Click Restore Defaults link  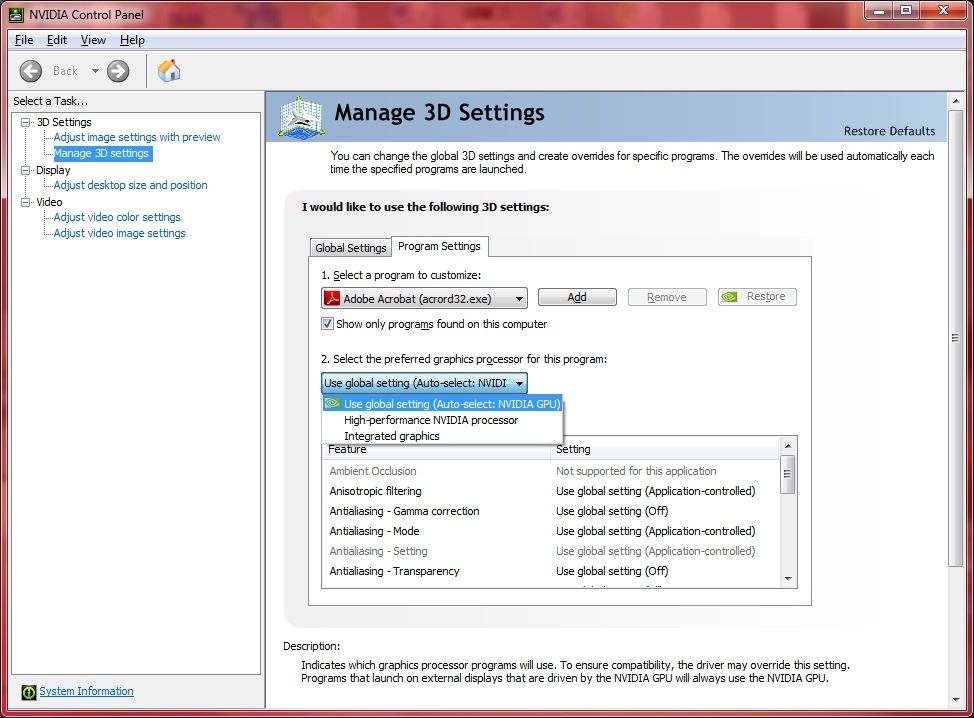890,131
